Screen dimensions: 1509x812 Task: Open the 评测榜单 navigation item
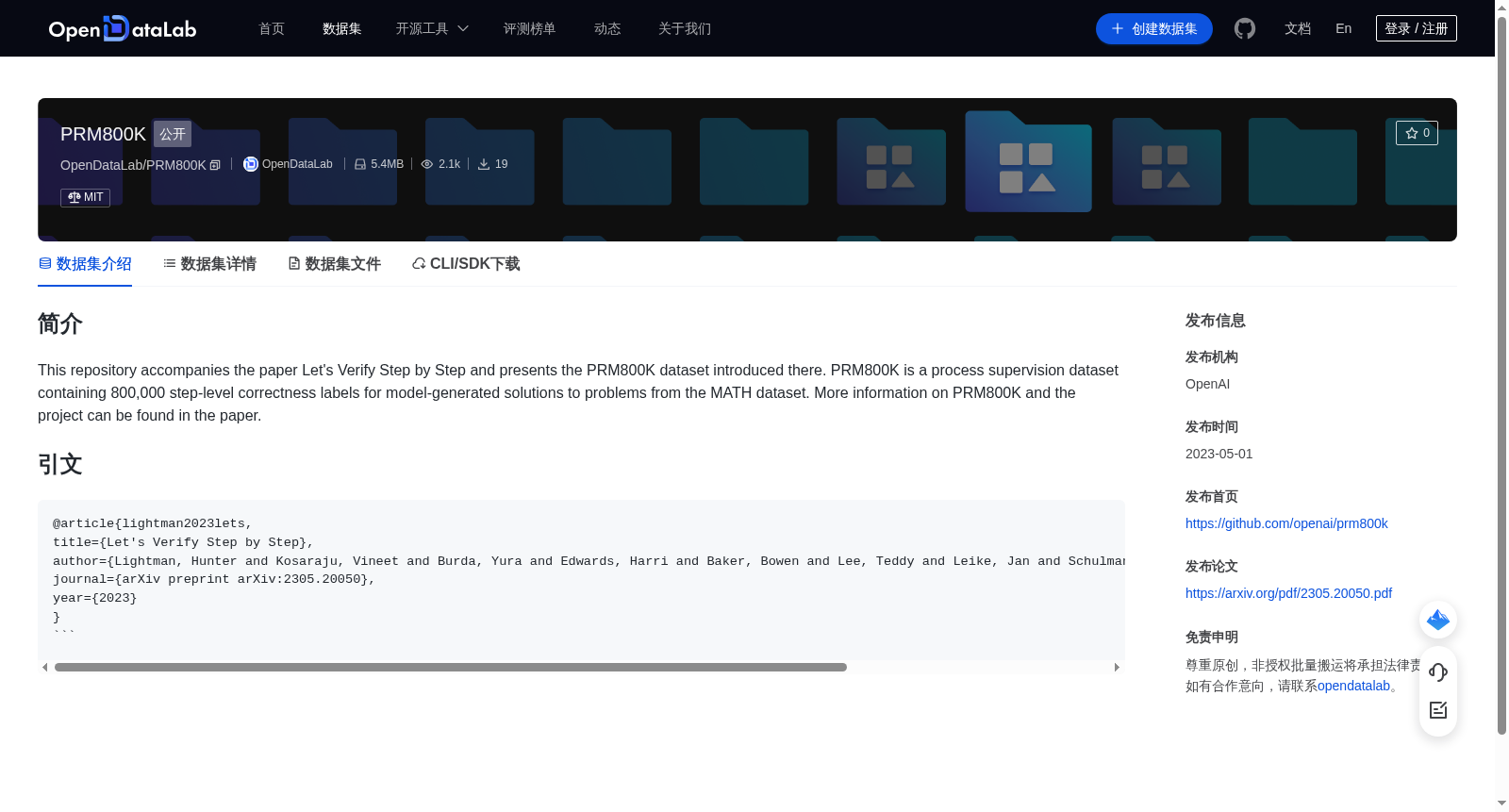pos(530,28)
